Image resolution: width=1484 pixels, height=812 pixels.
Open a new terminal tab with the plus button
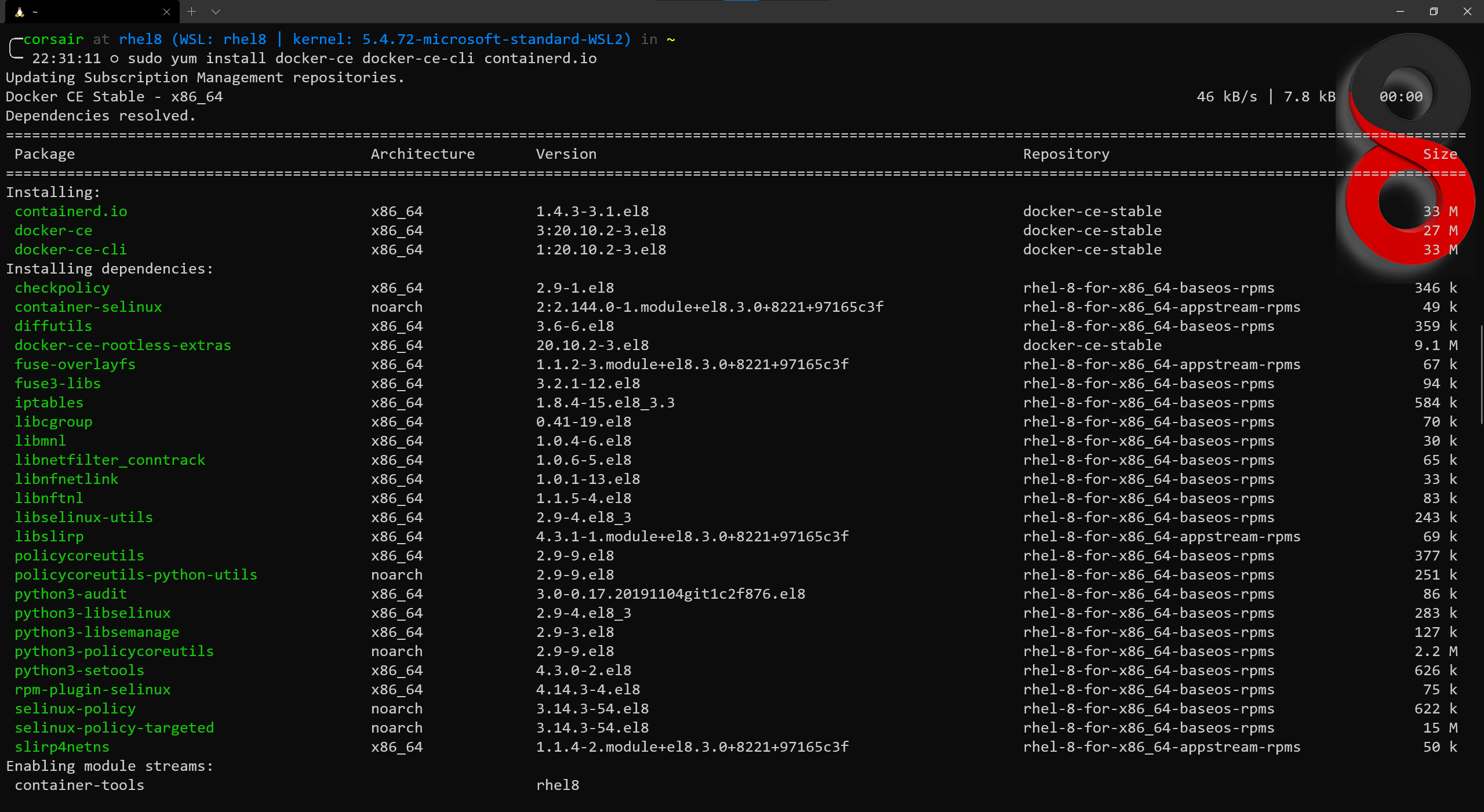coord(191,12)
